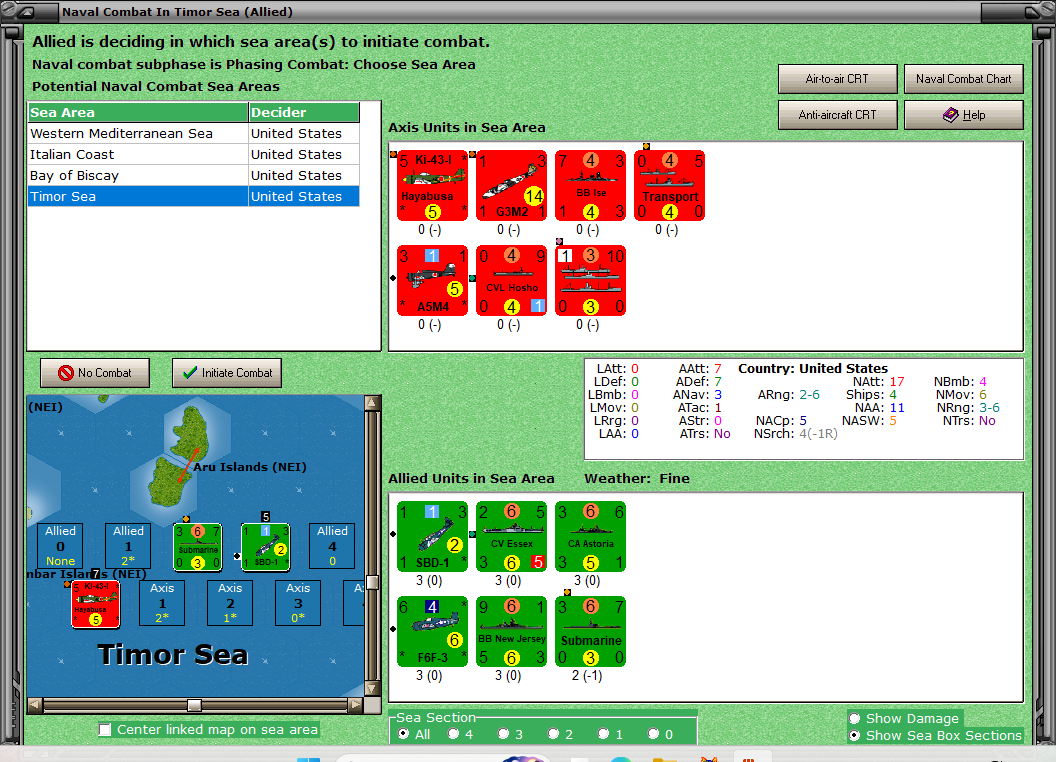Click the Allied Submarine counter
The height and width of the screenshot is (762, 1056).
click(590, 630)
